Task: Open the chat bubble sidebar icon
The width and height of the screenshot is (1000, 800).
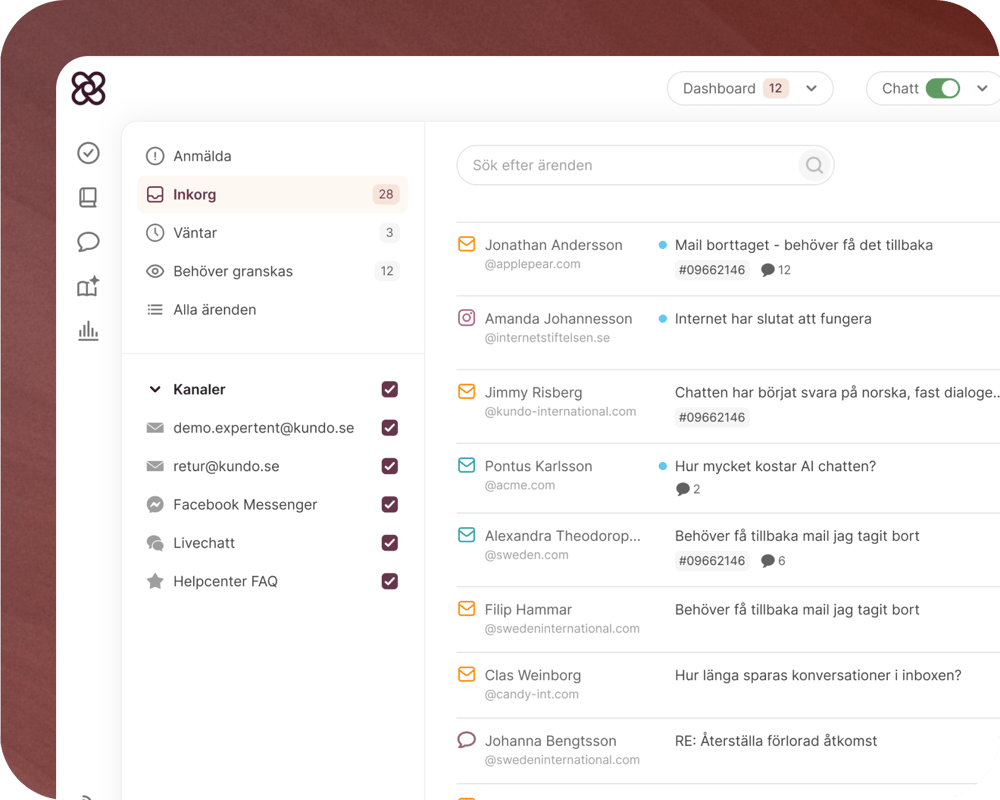Action: [88, 242]
